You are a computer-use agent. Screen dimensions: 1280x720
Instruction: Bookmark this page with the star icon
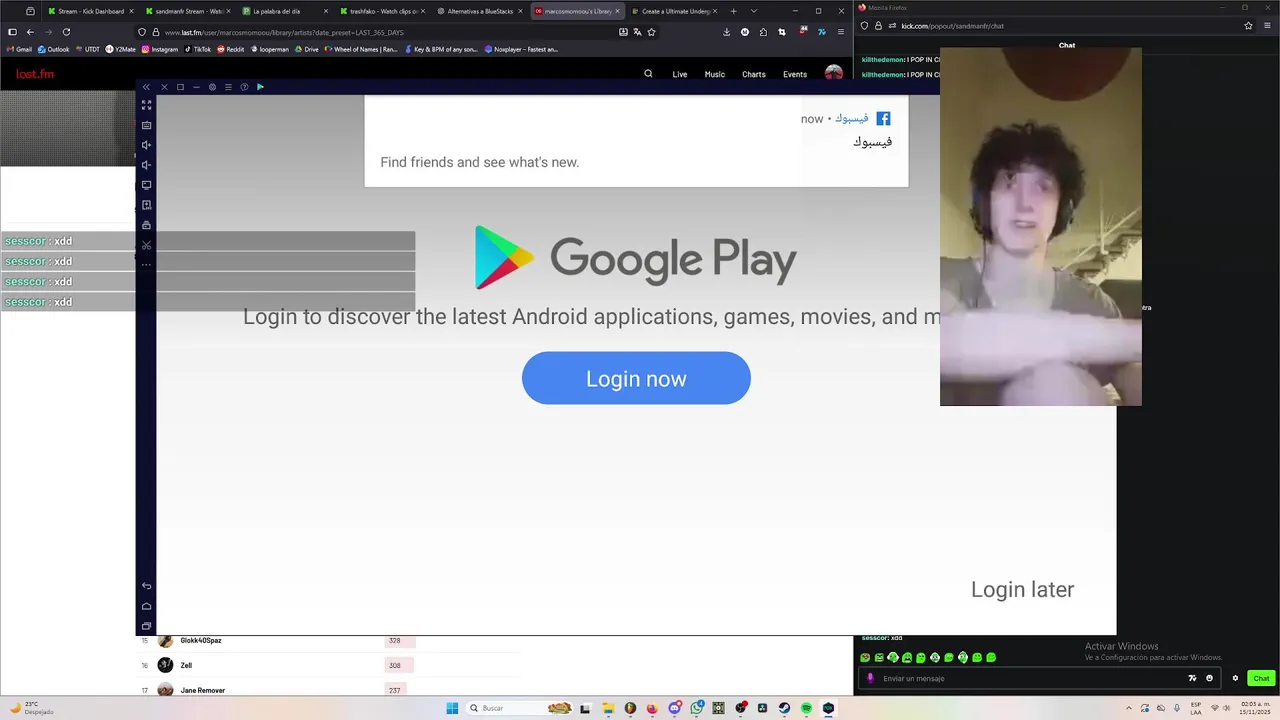coord(651,32)
